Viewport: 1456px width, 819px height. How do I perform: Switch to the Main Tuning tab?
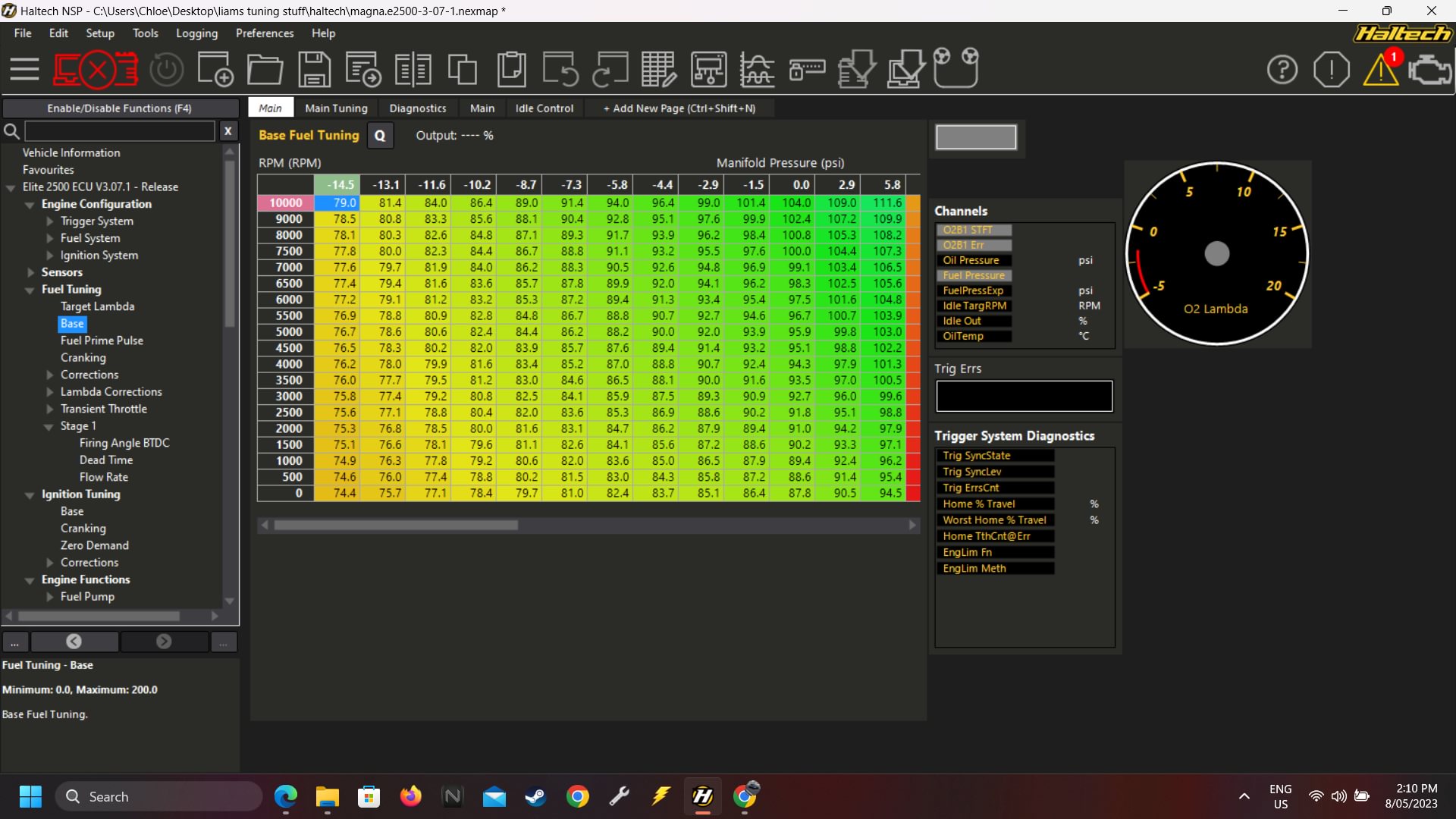tap(336, 108)
